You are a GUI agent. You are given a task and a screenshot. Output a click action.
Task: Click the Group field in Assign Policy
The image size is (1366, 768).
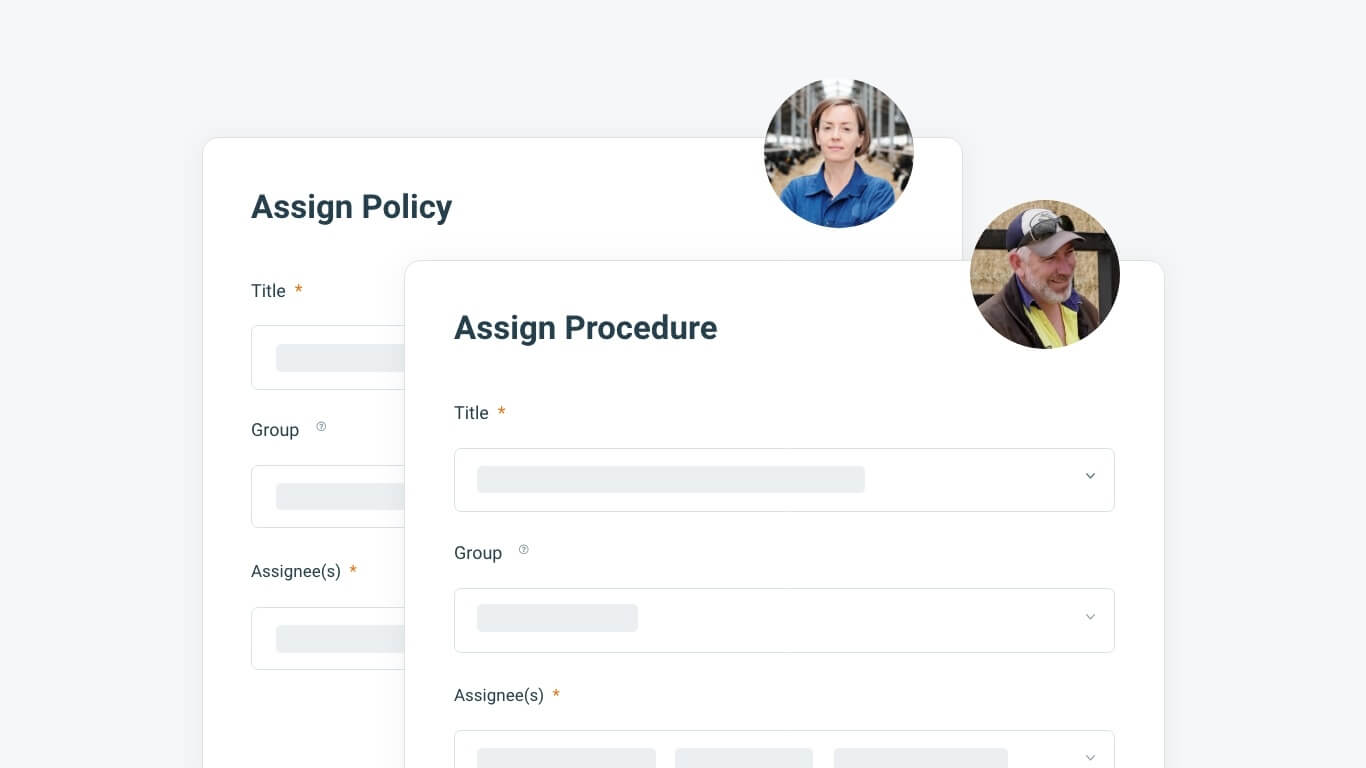[328, 497]
